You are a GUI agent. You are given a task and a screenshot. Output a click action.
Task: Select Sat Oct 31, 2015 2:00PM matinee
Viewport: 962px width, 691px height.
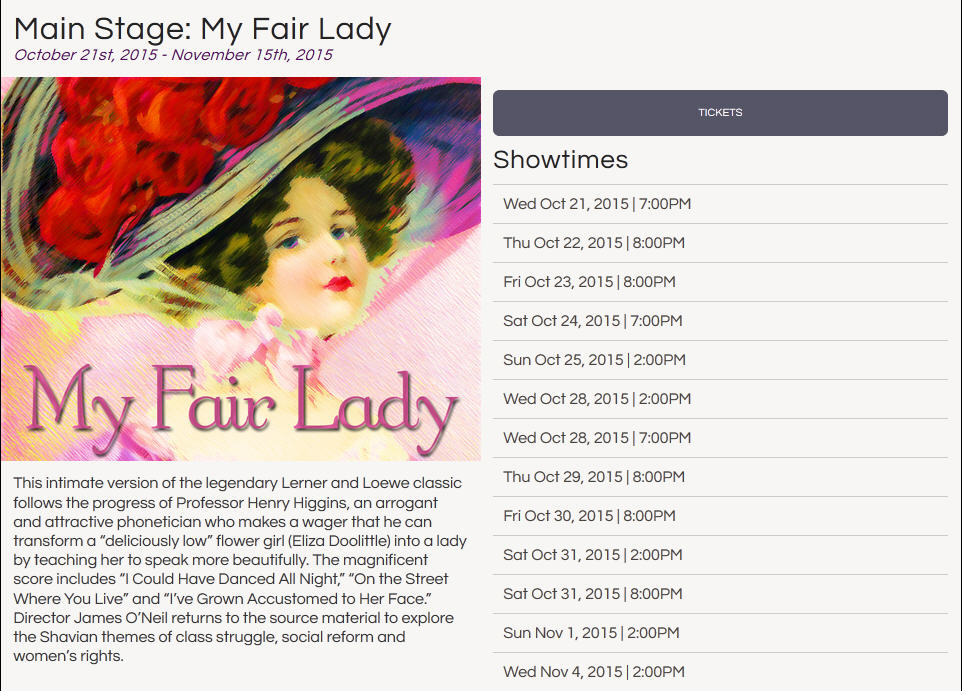tap(593, 555)
